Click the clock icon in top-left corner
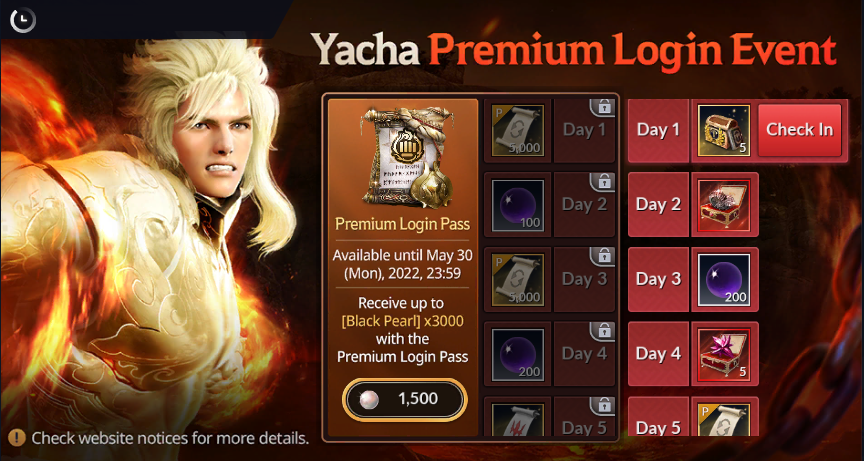 coord(22,20)
